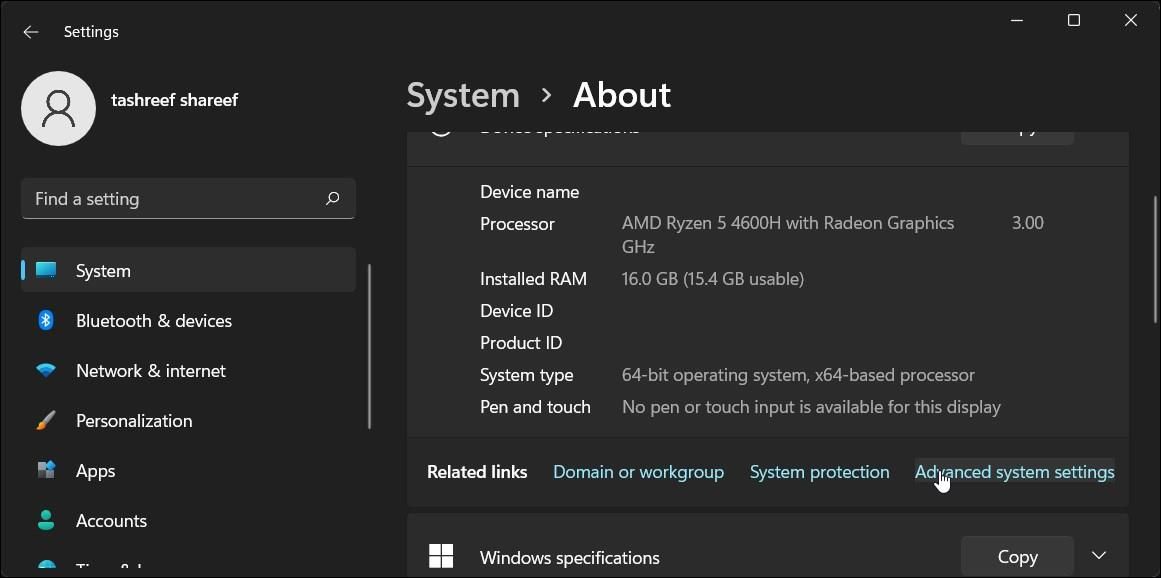Maximize the Settings window
This screenshot has width=1161, height=578.
click(x=1074, y=21)
